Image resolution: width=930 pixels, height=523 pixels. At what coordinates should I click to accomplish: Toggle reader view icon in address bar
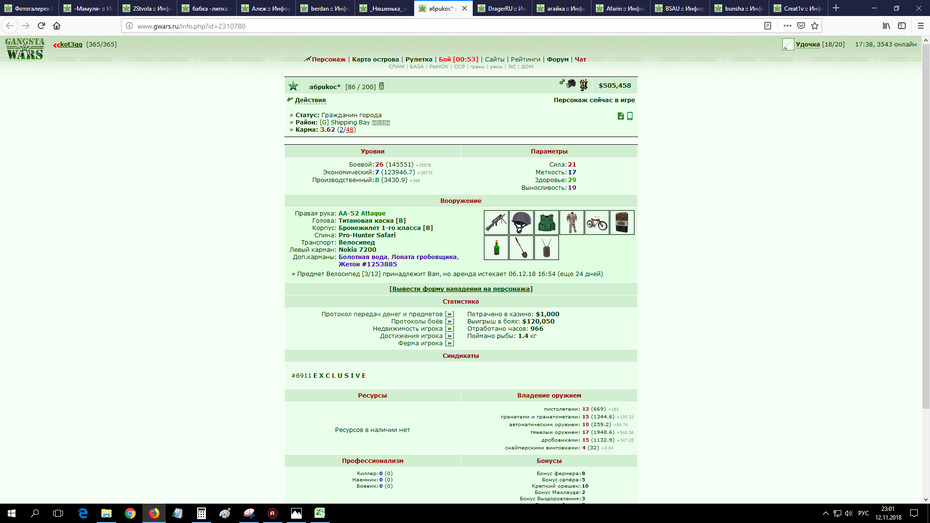tap(767, 25)
